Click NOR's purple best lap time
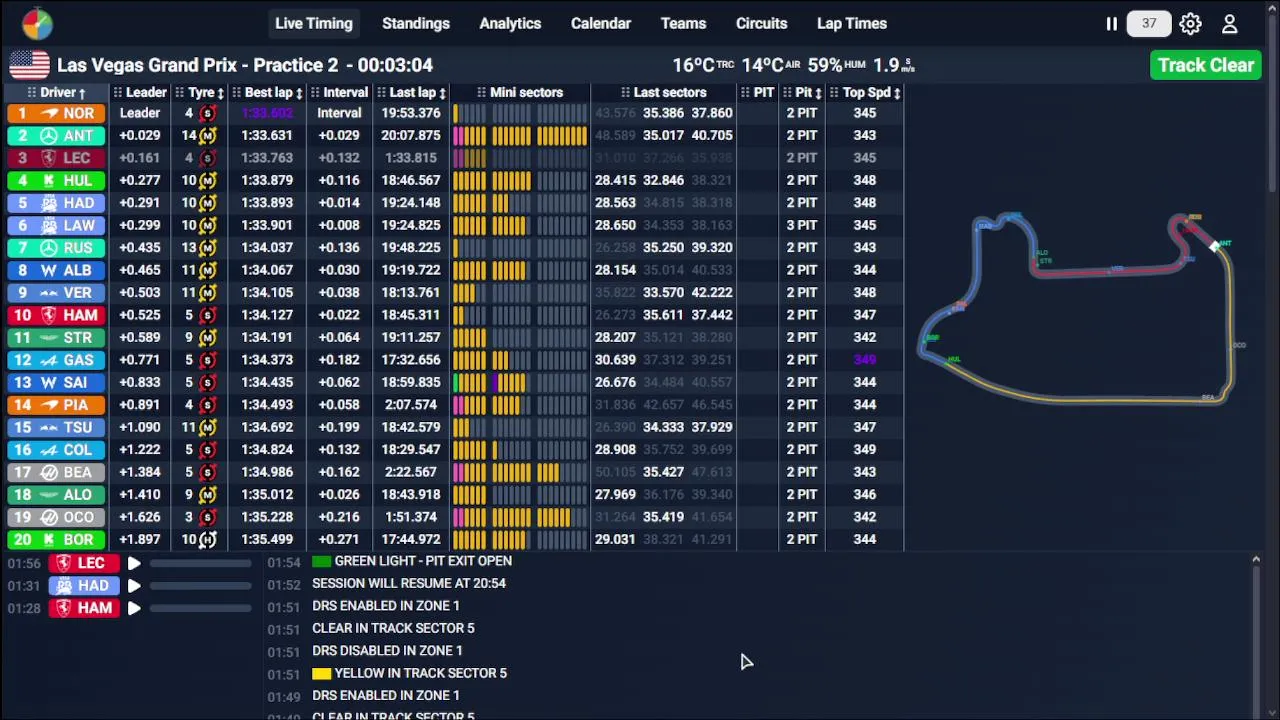 (266, 113)
